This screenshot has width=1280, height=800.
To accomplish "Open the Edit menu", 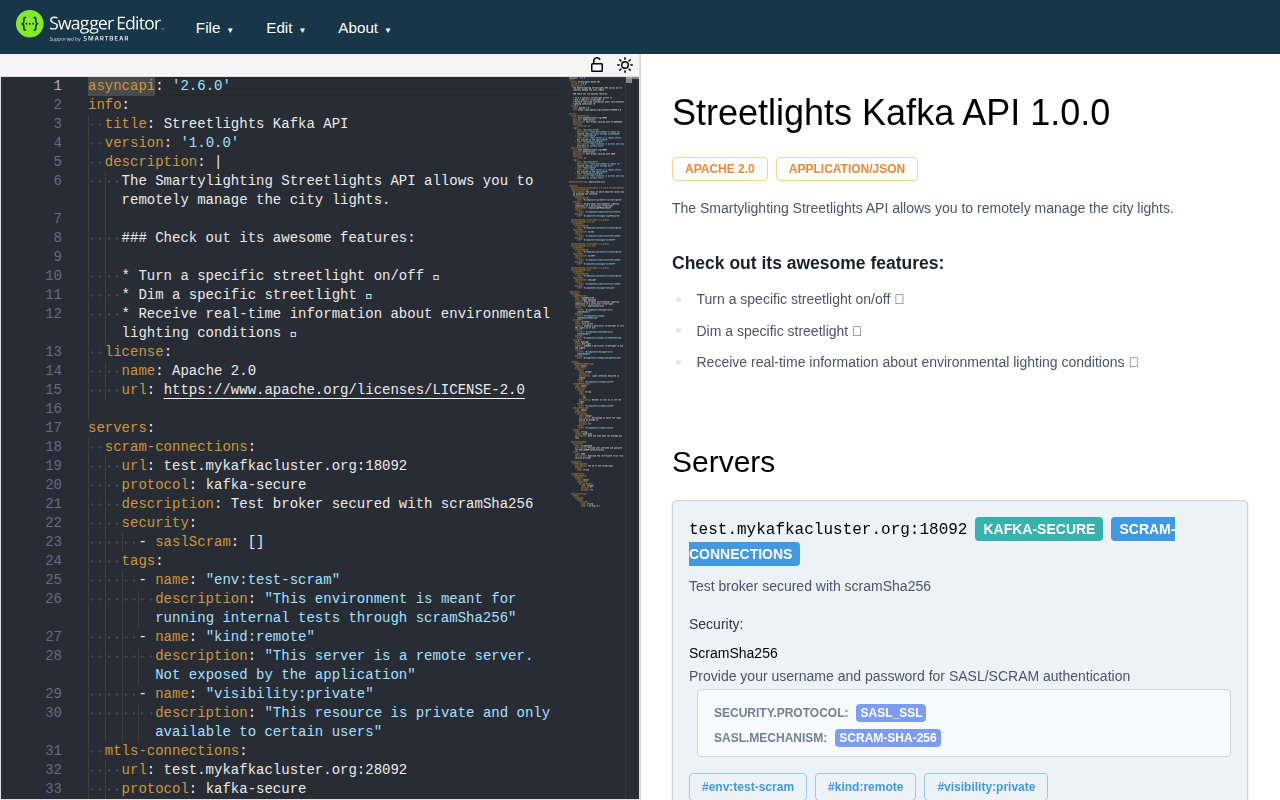I will pyautogui.click(x=285, y=28).
